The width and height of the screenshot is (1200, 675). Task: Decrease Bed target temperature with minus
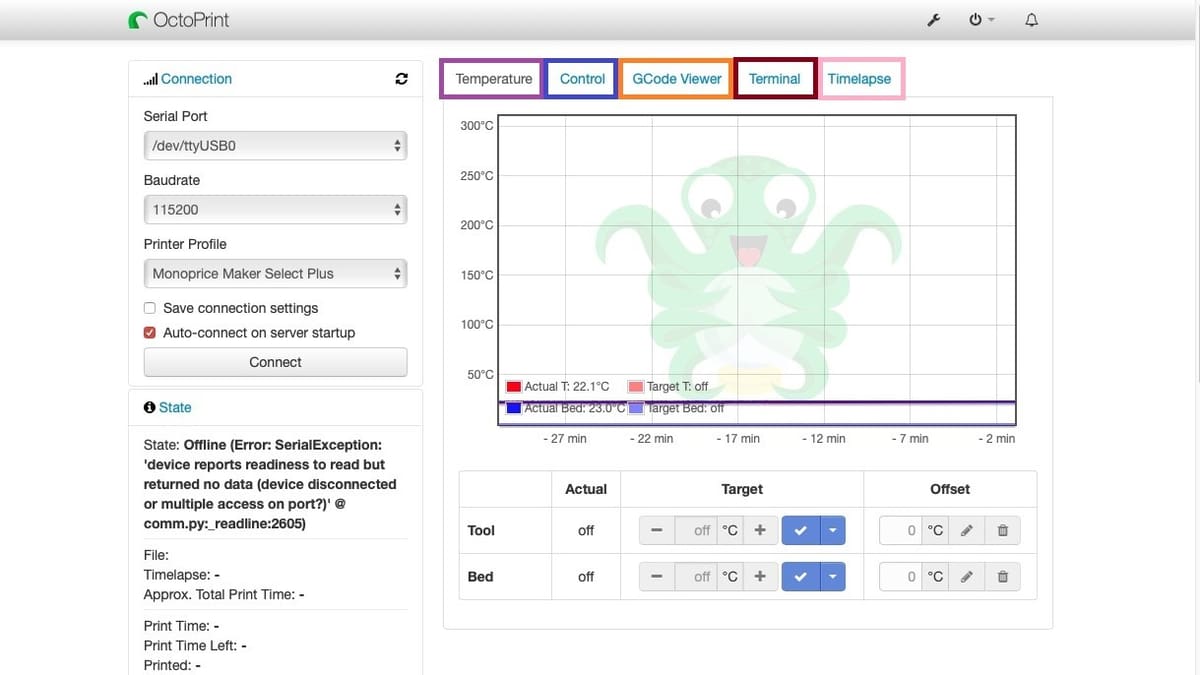tap(656, 577)
